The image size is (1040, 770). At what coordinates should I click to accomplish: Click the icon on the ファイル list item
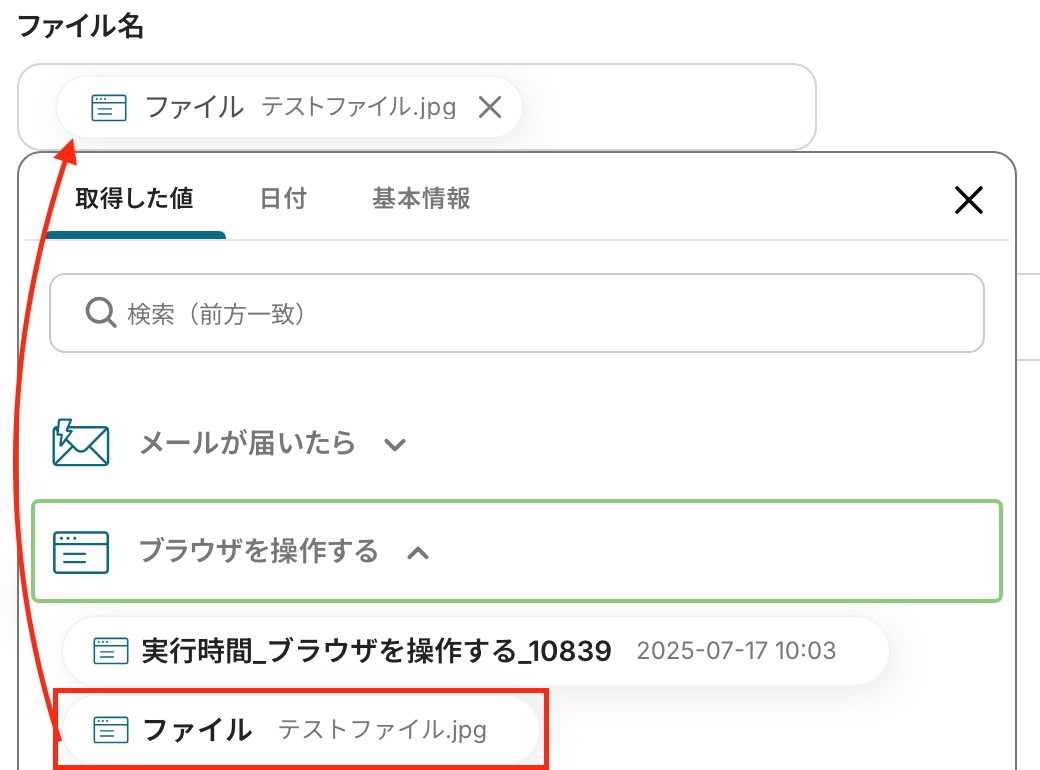[111, 731]
